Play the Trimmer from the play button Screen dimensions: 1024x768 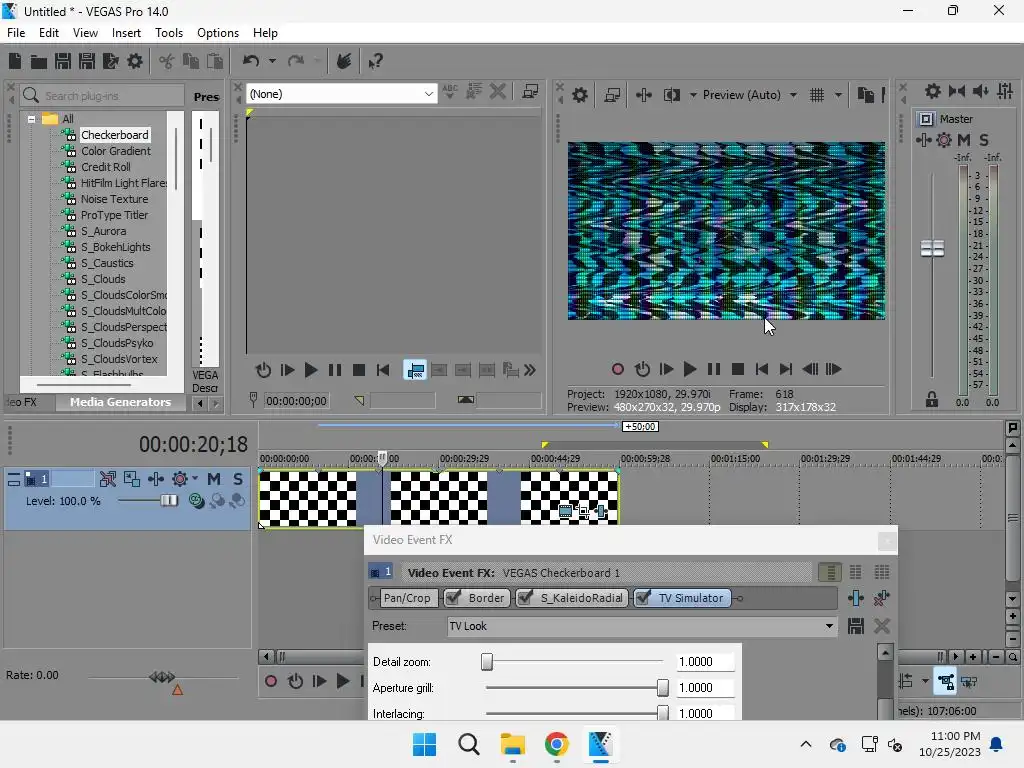click(x=311, y=370)
